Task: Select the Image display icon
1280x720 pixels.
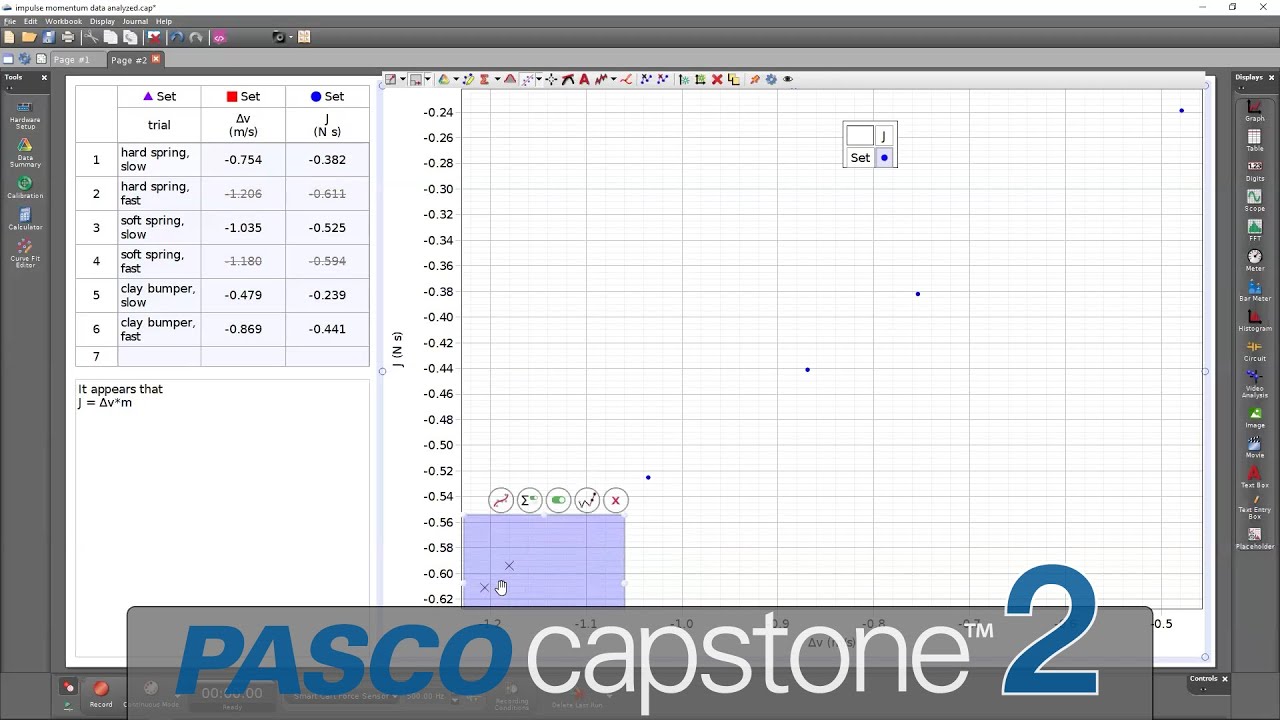Action: pyautogui.click(x=1254, y=416)
